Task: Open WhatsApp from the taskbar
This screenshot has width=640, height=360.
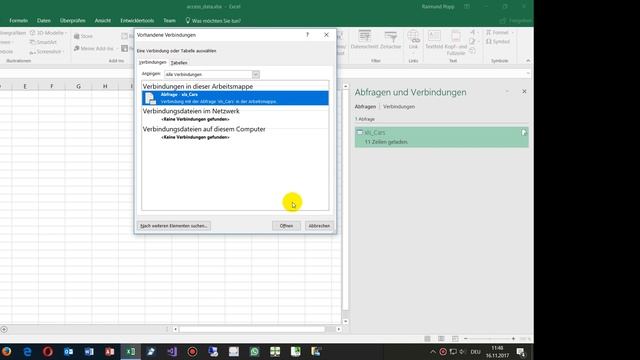Action: 254,351
